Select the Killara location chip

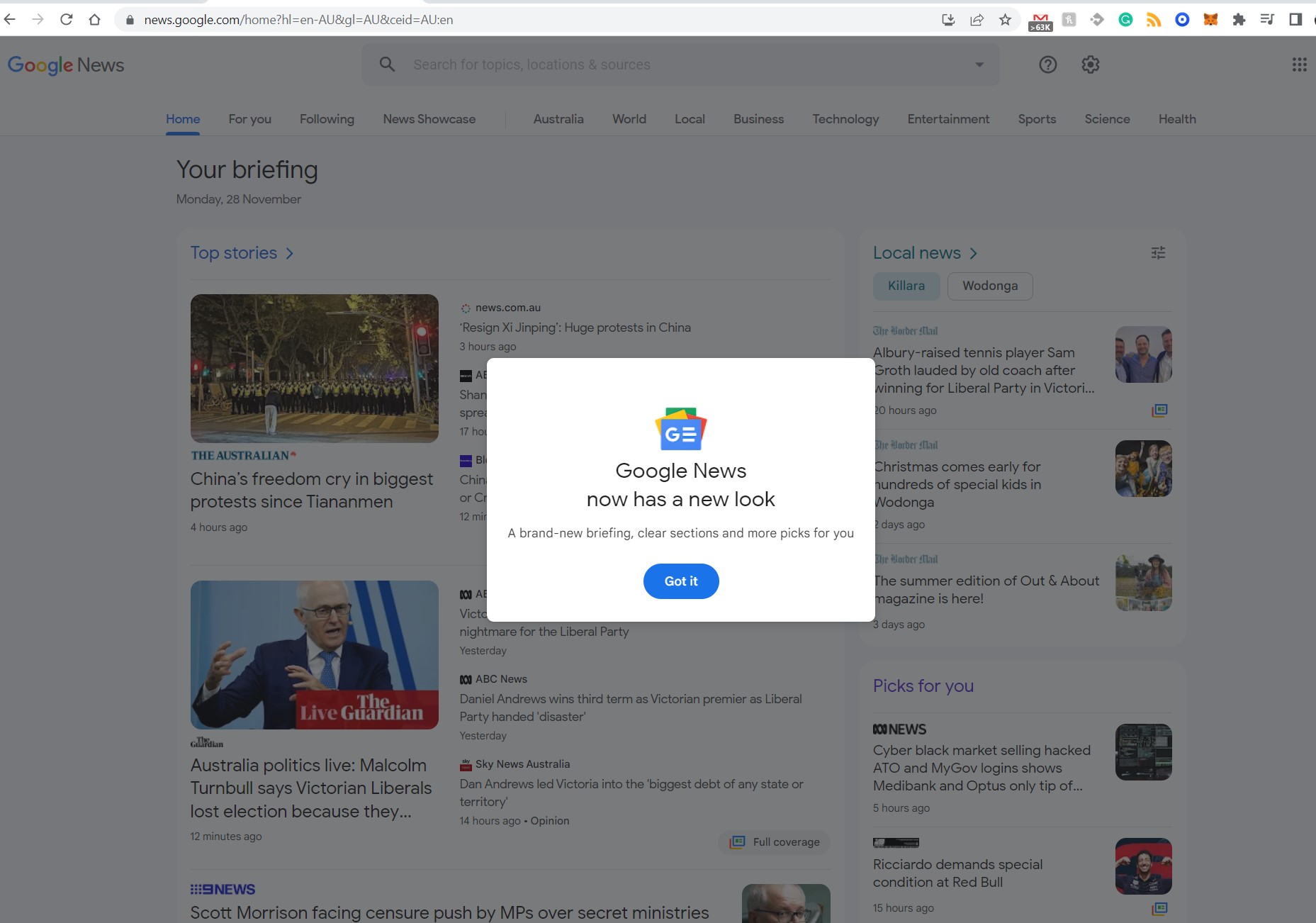906,286
